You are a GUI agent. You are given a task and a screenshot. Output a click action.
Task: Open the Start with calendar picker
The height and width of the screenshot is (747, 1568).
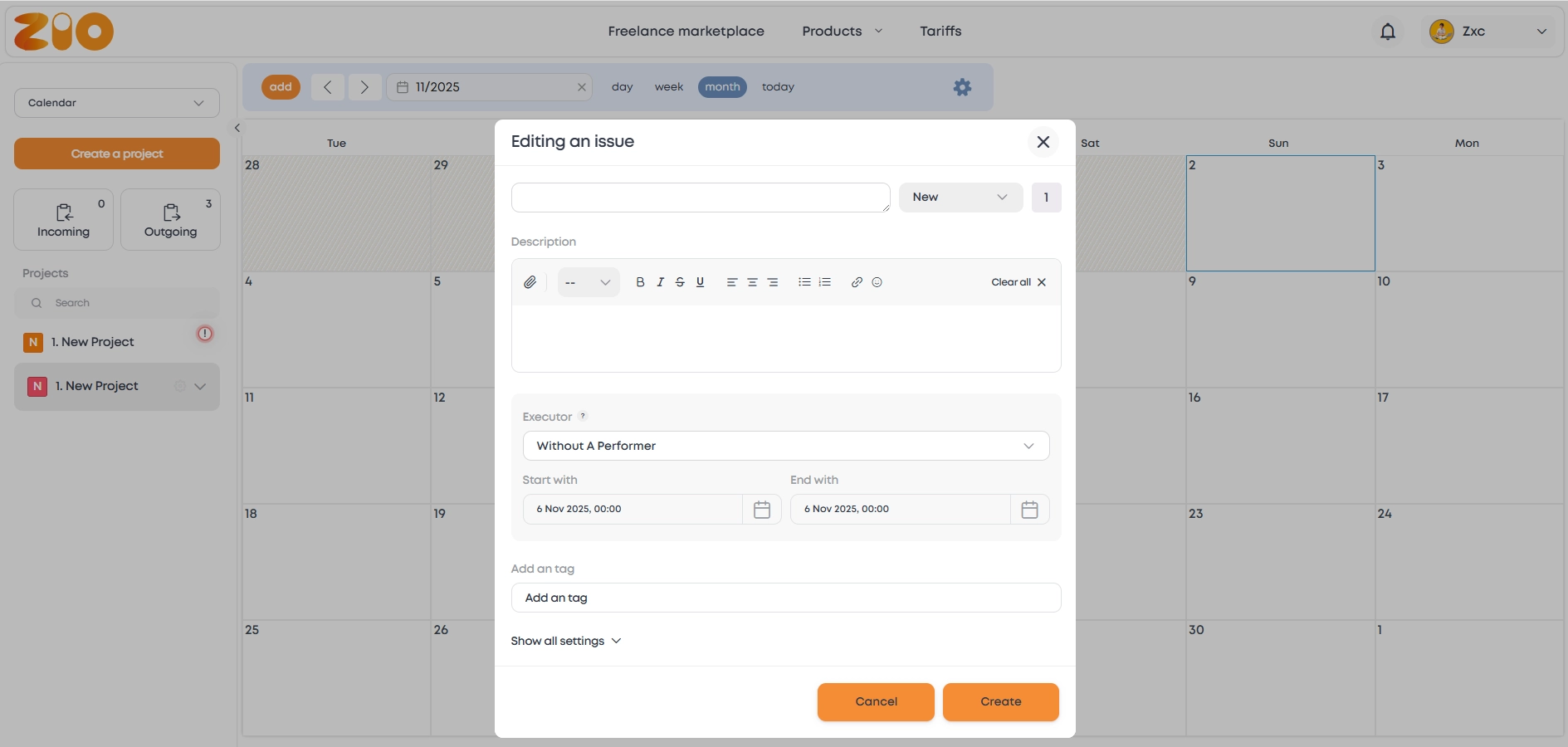tap(761, 510)
